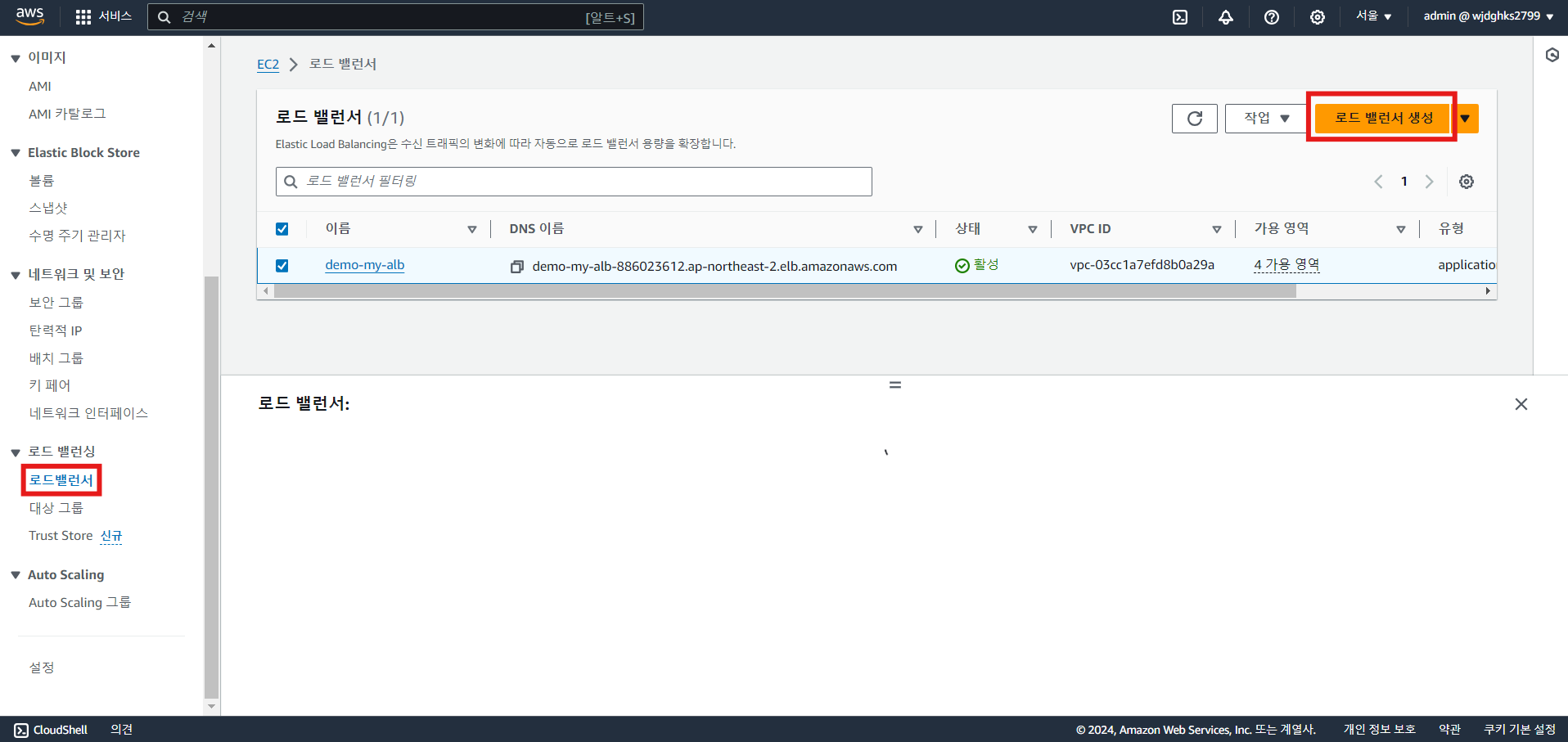The image size is (1568, 742).
Task: Click the 로드 밸런서 생성 button
Action: 1385,118
